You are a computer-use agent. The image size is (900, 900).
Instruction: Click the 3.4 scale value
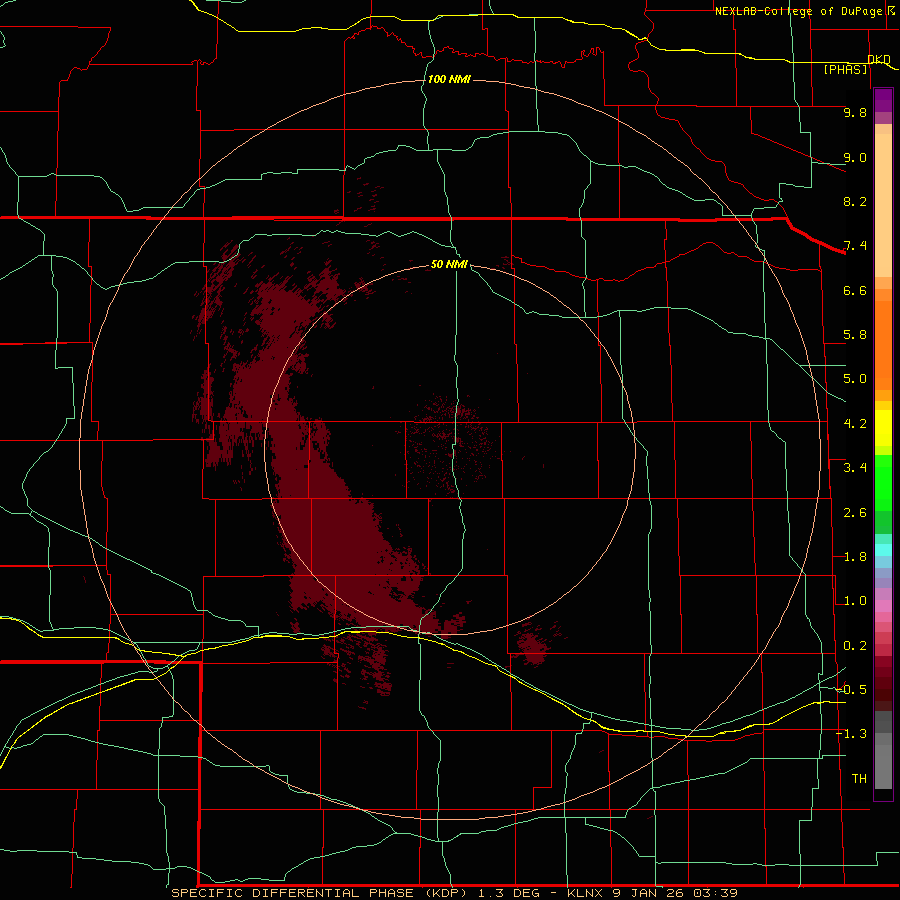(855, 468)
